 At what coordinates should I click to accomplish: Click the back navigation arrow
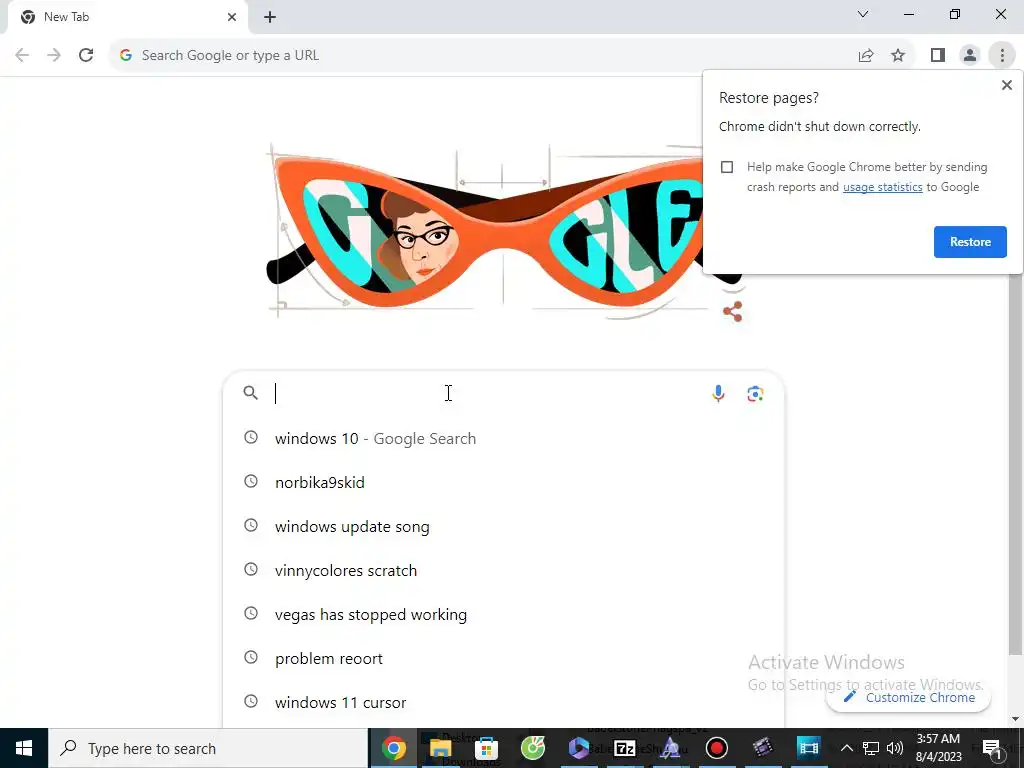[22, 56]
